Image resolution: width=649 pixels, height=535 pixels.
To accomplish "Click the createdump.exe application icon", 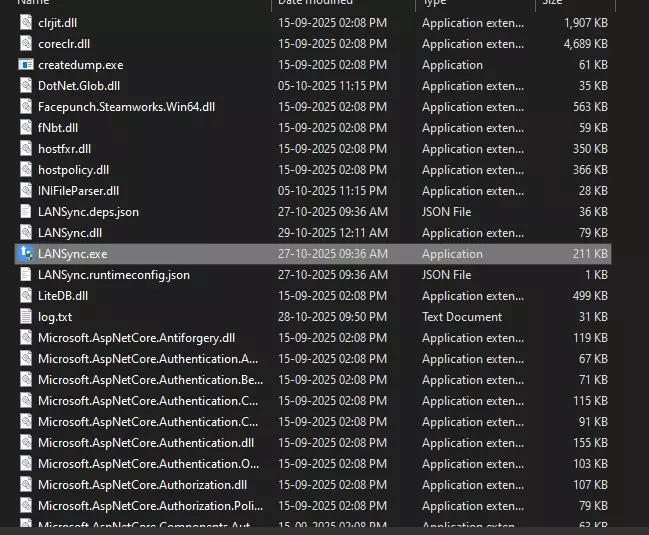I will (26, 65).
